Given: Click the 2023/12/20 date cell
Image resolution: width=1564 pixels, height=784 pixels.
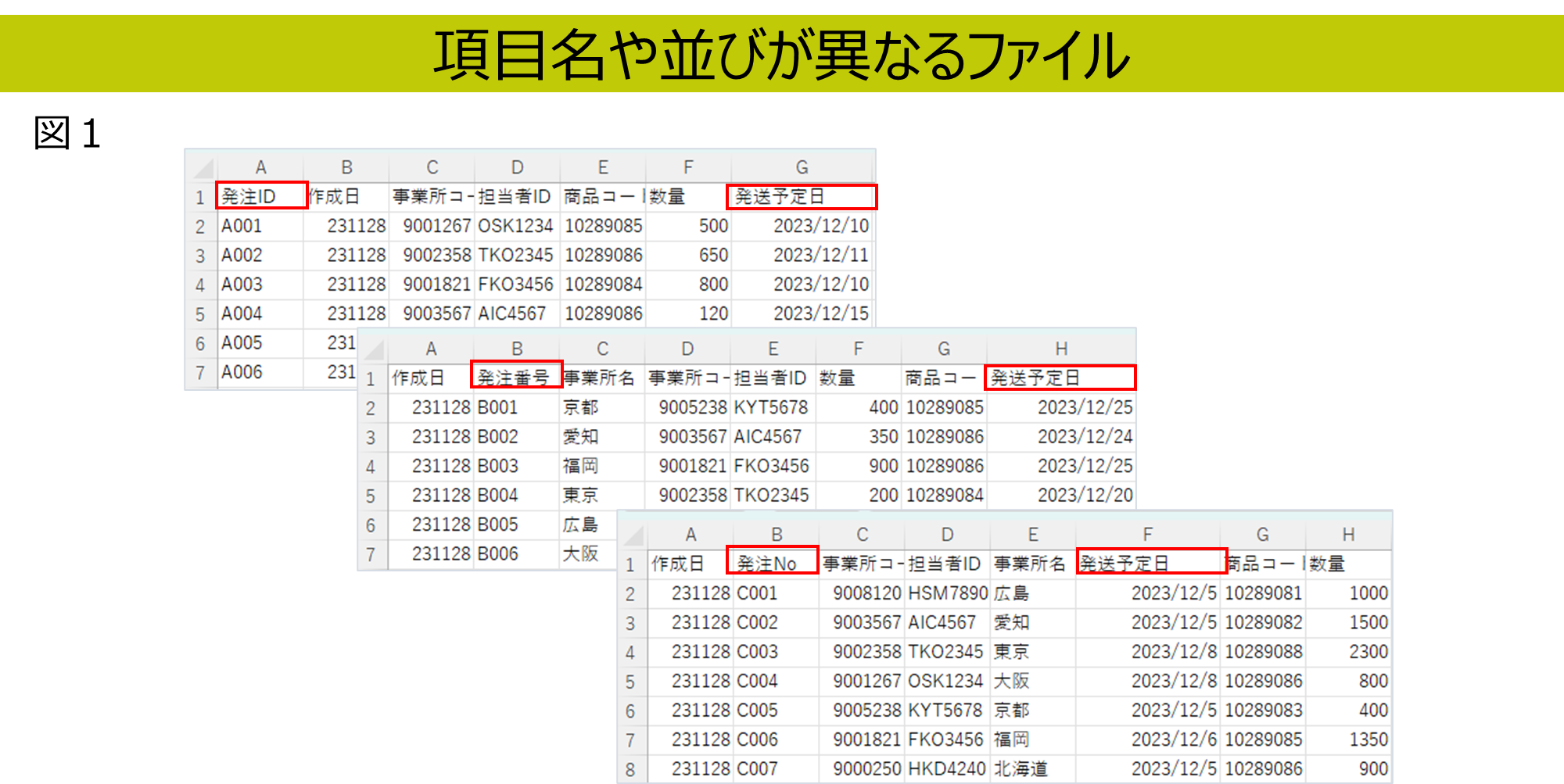Looking at the screenshot, I should tap(1061, 495).
